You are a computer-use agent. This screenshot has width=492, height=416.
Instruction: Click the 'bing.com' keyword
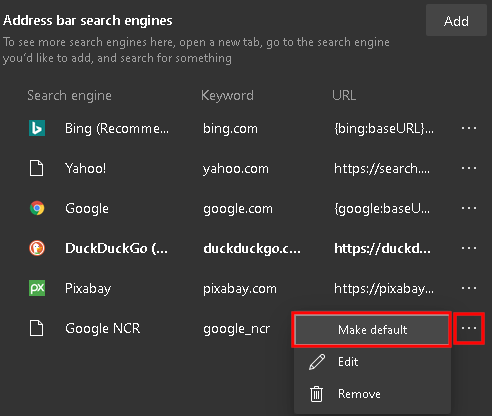pyautogui.click(x=230, y=129)
